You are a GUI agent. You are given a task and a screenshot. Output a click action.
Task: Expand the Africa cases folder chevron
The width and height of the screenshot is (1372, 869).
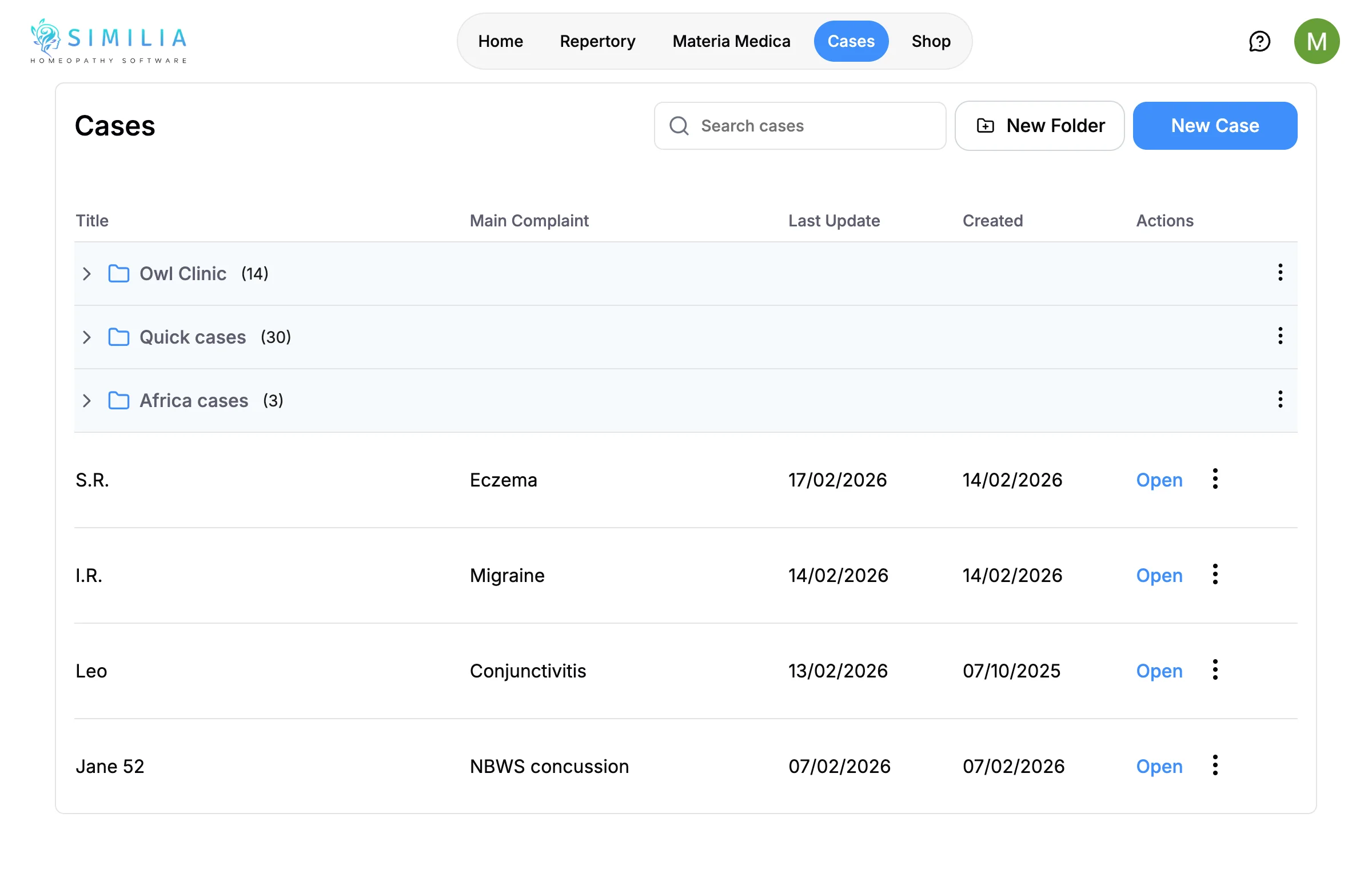(87, 401)
